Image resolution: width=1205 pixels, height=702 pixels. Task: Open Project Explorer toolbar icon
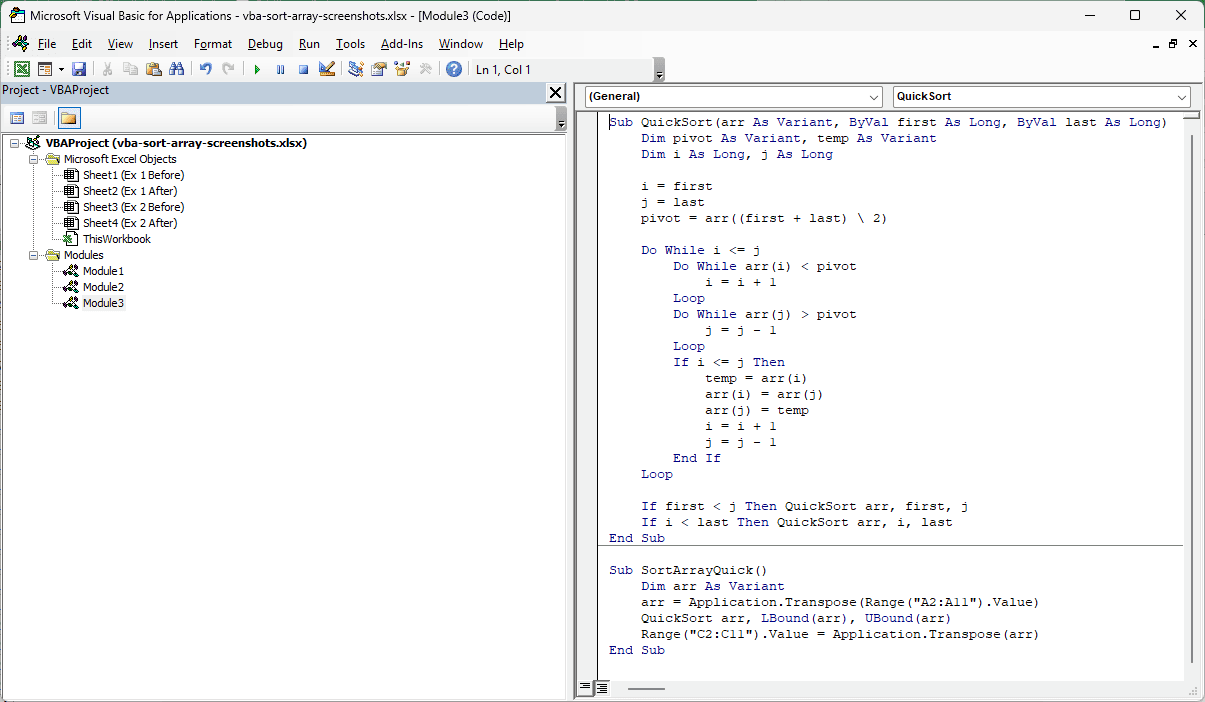click(355, 69)
